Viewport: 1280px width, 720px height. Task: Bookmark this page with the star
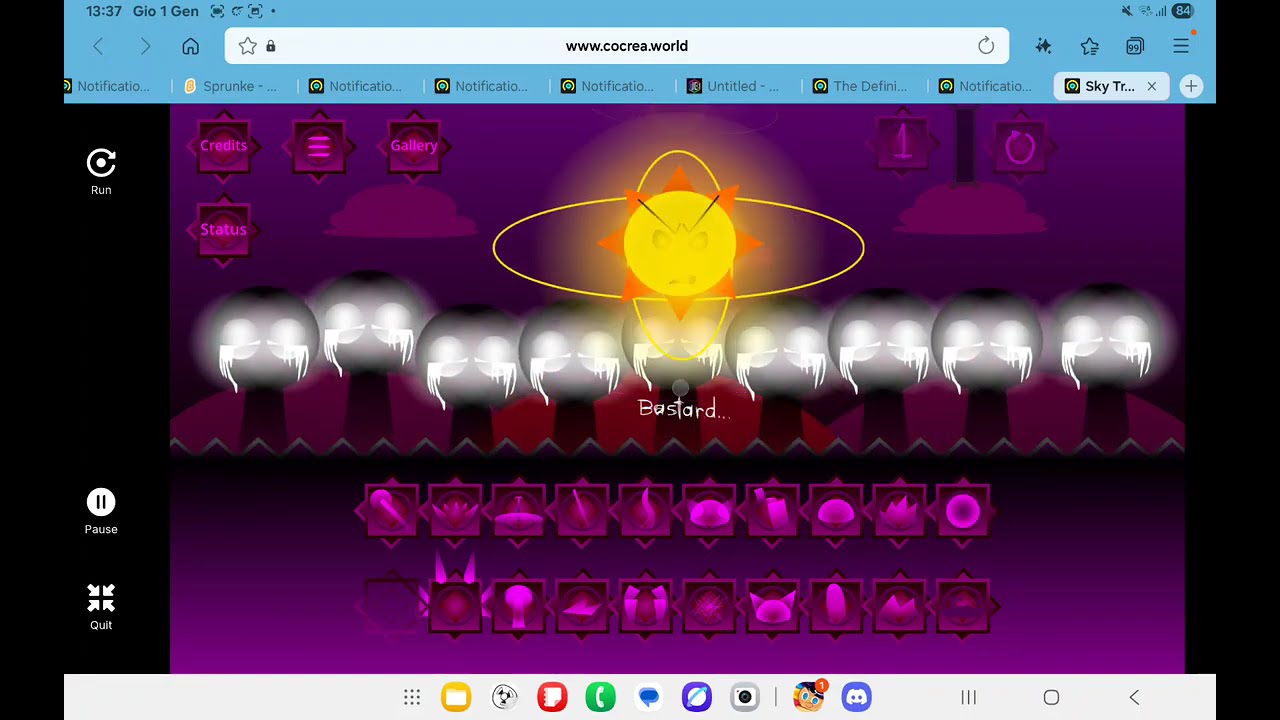(247, 46)
